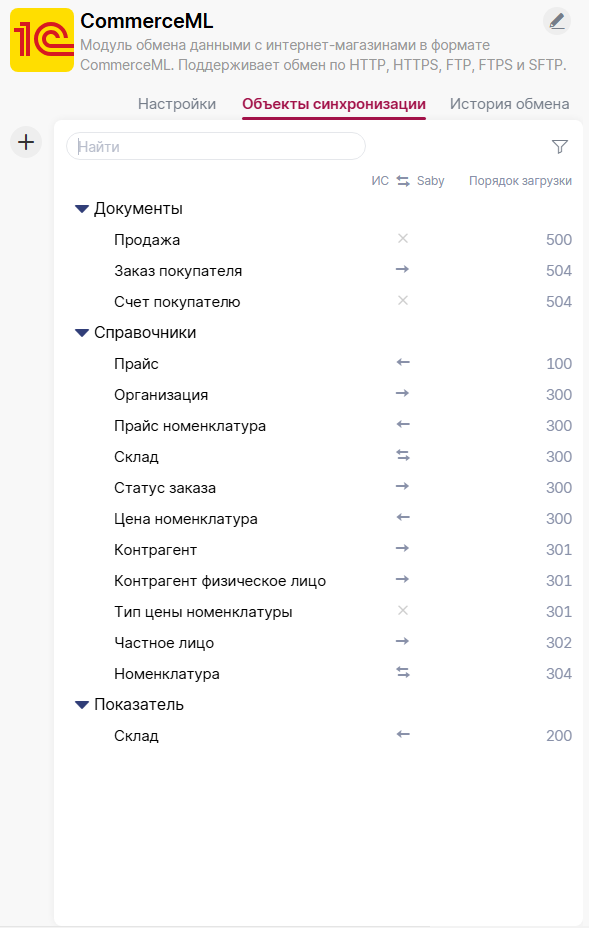589x928 pixels.
Task: Open the История обмена tab
Action: click(x=510, y=104)
